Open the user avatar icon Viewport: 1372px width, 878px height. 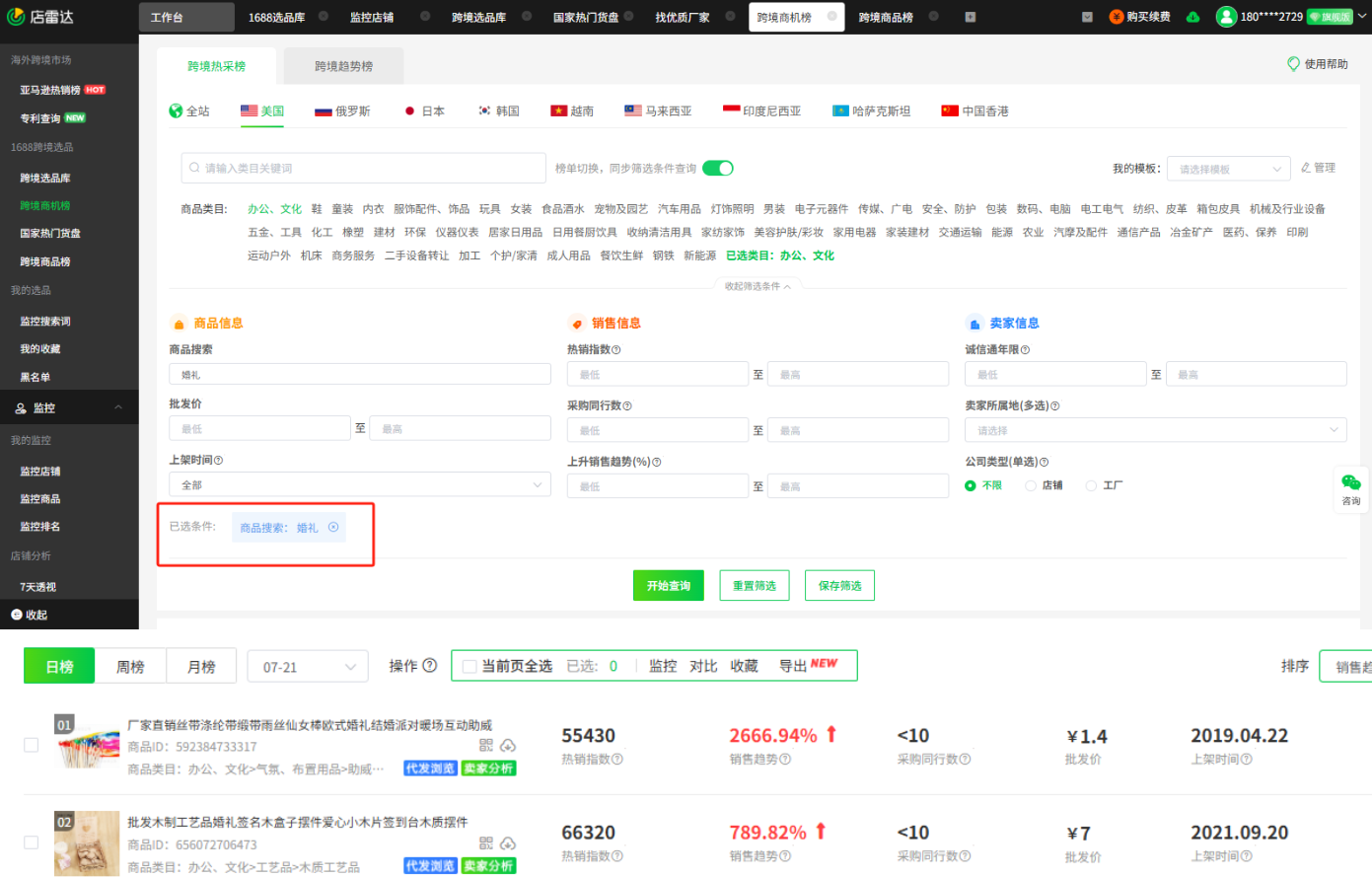coord(1226,17)
